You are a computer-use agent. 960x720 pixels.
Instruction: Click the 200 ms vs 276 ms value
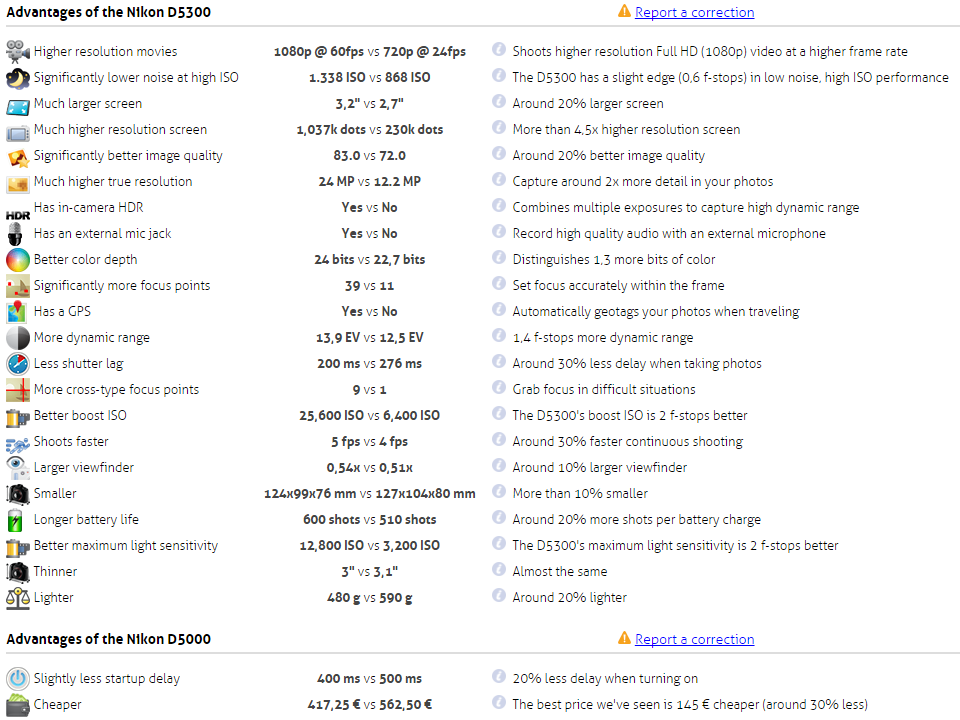pos(370,364)
